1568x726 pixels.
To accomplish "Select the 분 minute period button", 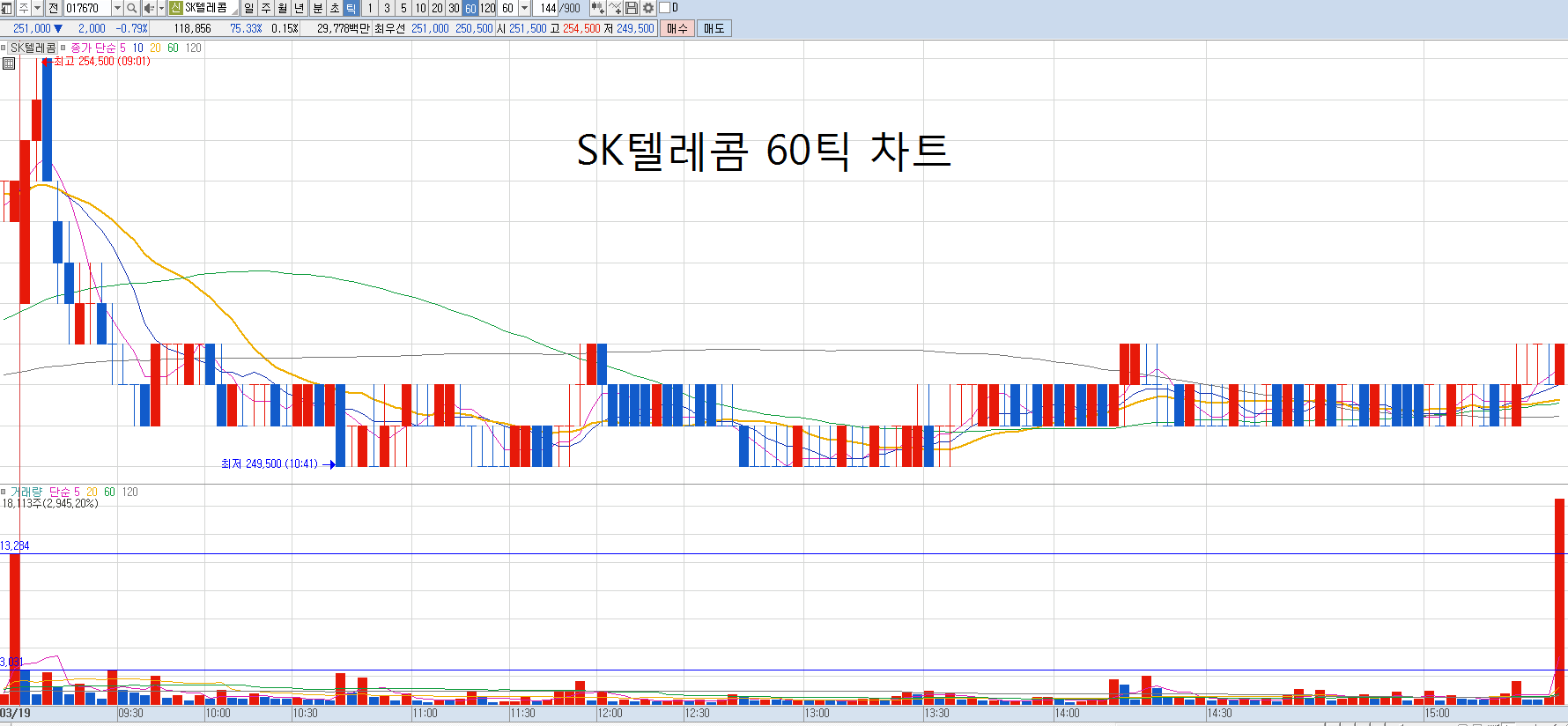I will pos(318,8).
